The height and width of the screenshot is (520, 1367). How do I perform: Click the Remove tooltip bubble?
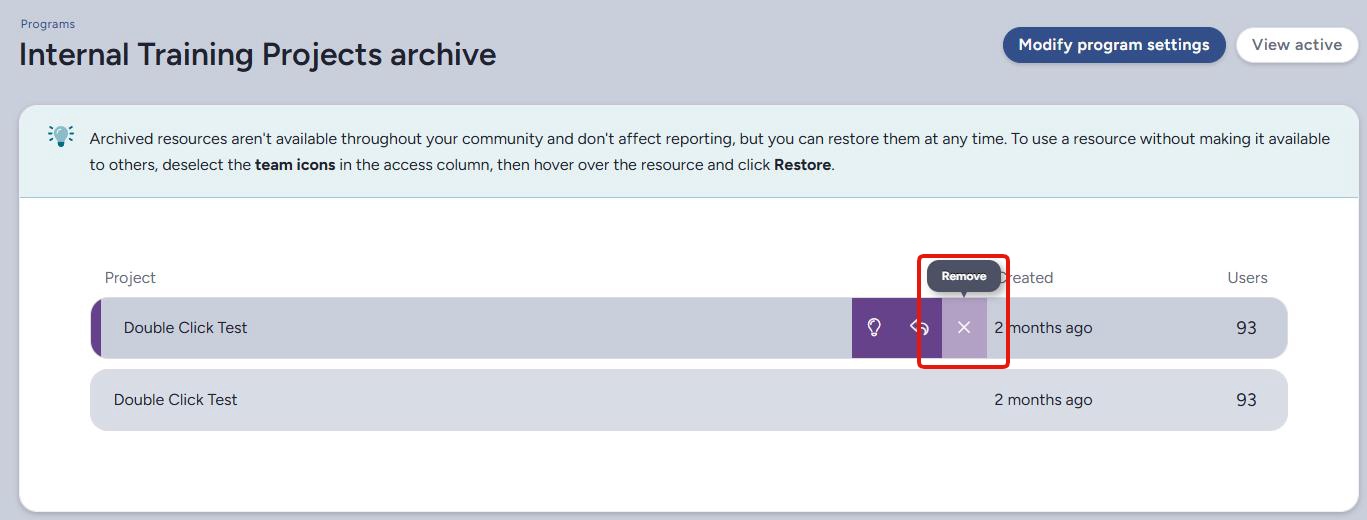pyautogui.click(x=963, y=276)
